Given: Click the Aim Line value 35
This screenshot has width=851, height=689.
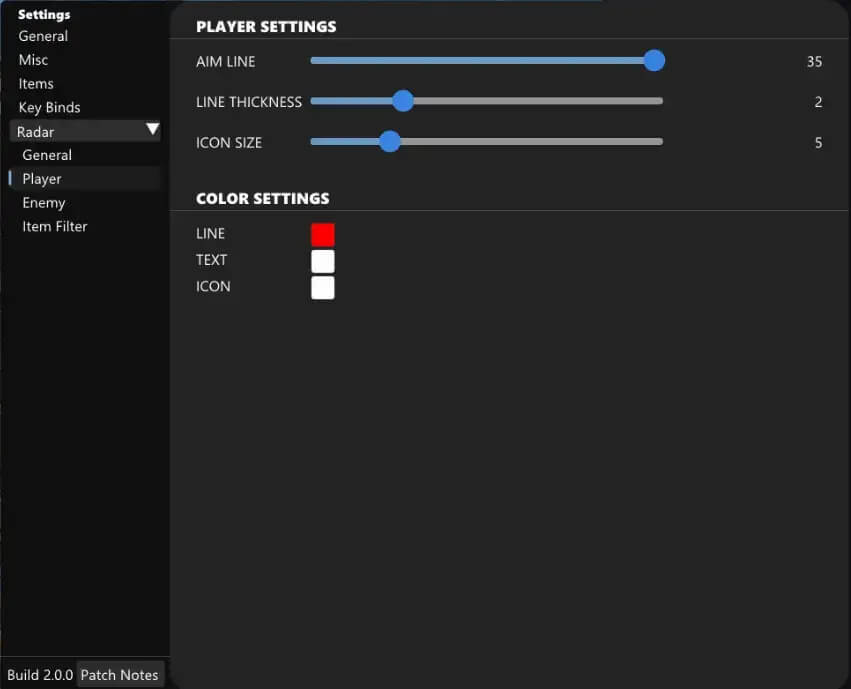Looking at the screenshot, I should pyautogui.click(x=814, y=62).
